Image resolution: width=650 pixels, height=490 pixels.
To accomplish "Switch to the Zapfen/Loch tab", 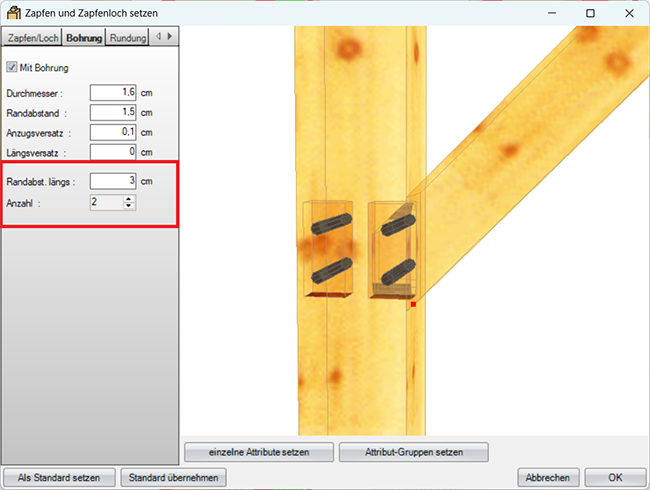I will 33,38.
